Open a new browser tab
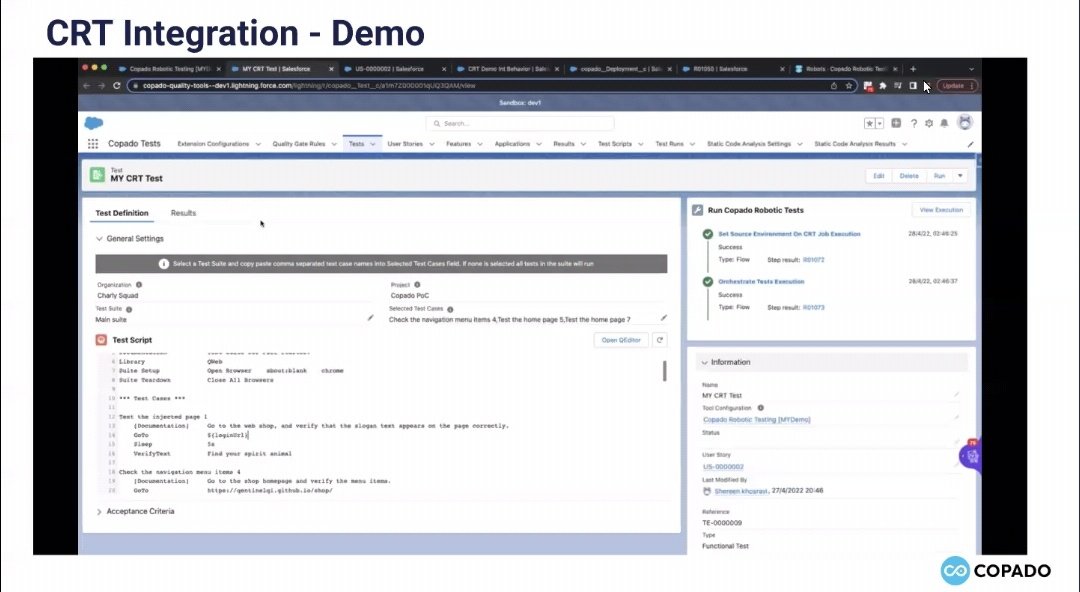The width and height of the screenshot is (1080, 592). pyautogui.click(x=913, y=69)
